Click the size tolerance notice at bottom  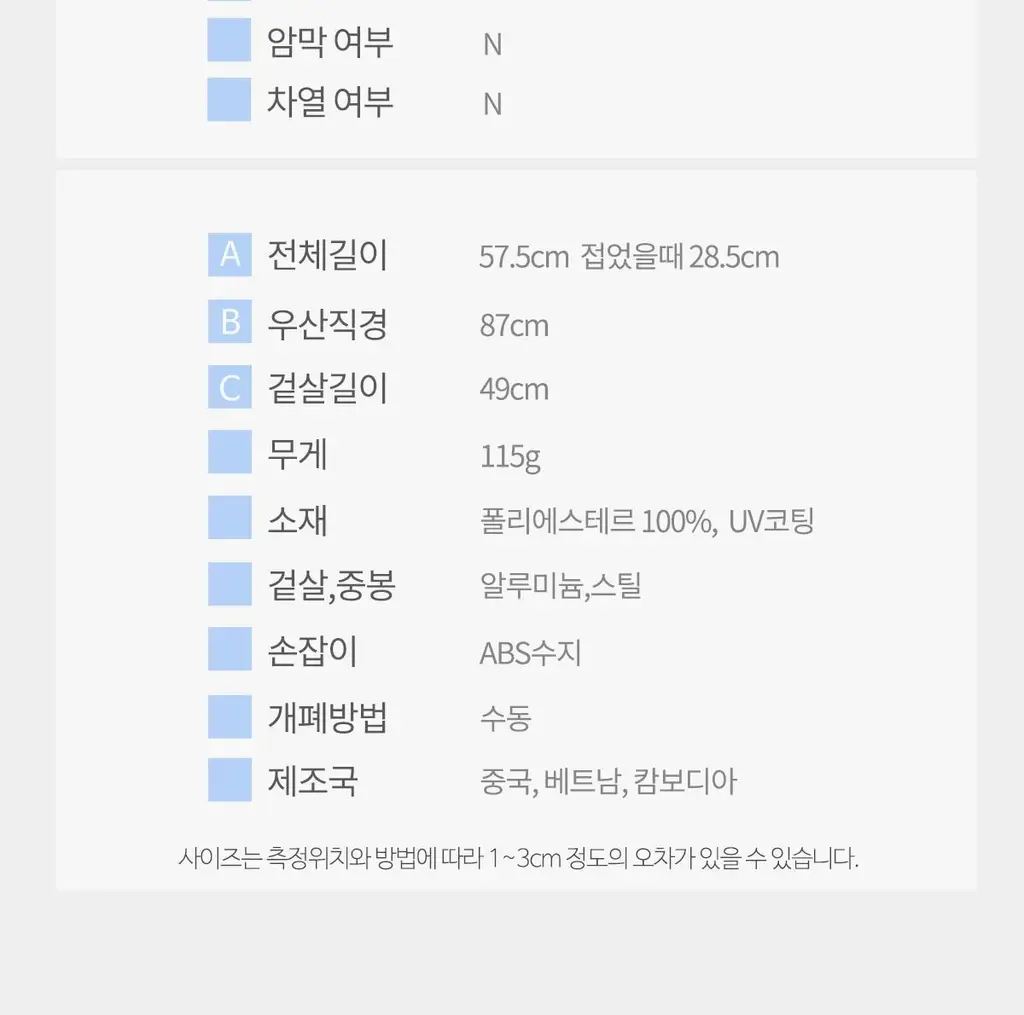[x=519, y=858]
